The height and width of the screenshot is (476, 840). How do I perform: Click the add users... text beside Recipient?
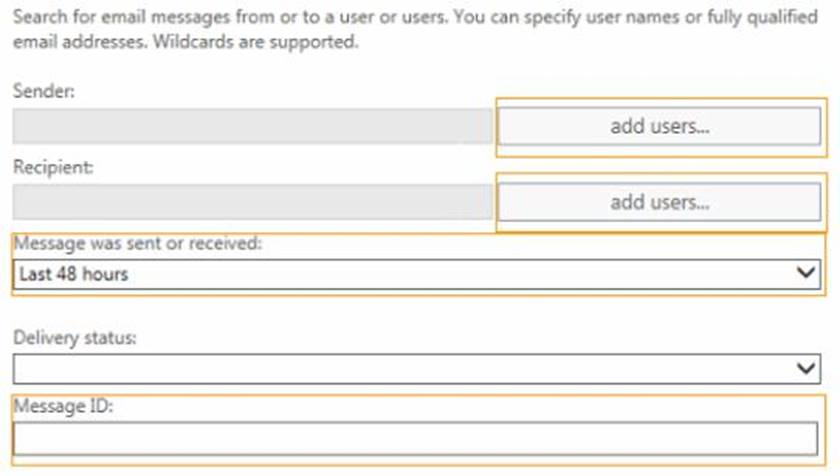pos(659,202)
